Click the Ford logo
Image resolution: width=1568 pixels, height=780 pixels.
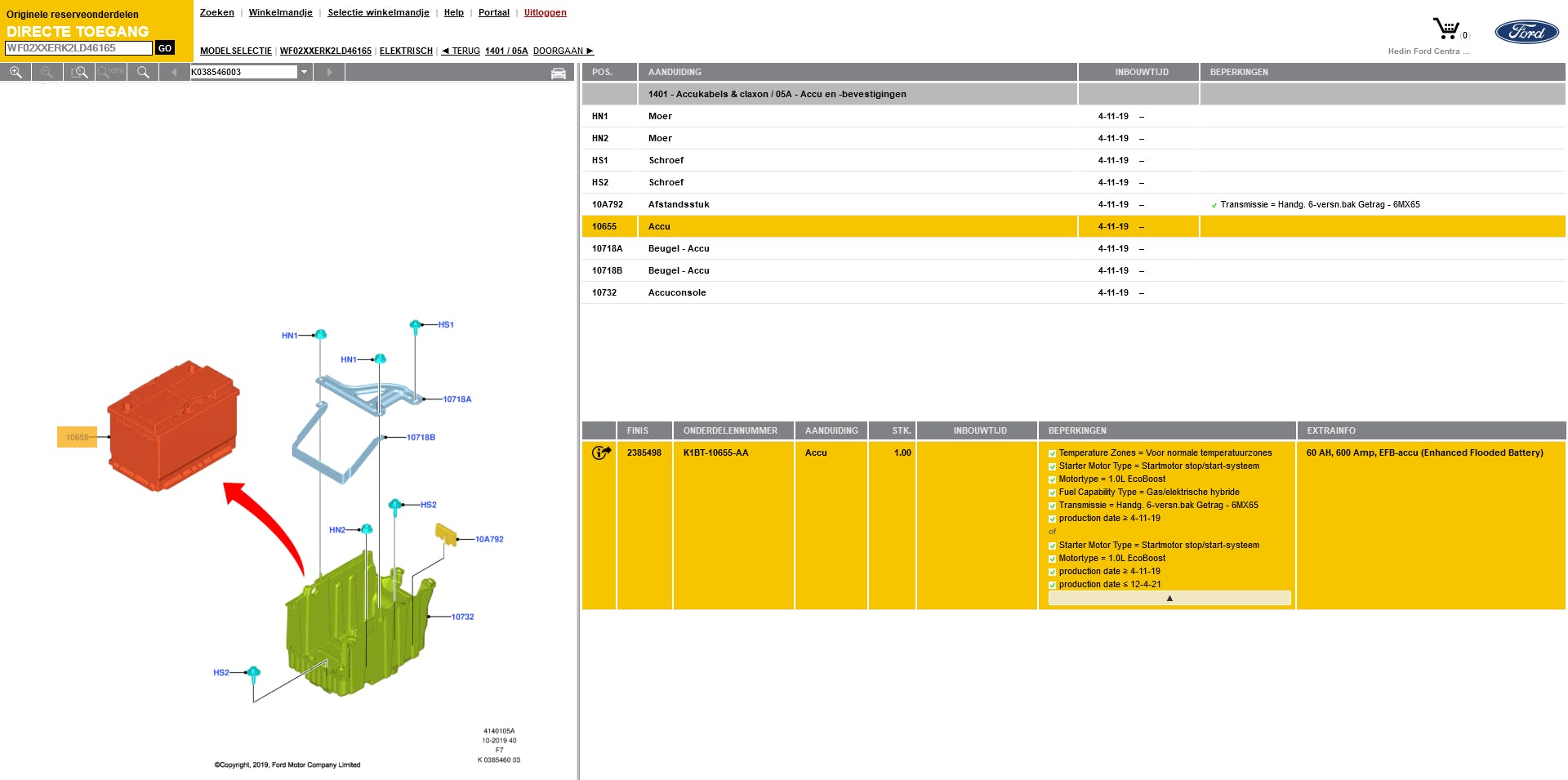pyautogui.click(x=1526, y=32)
